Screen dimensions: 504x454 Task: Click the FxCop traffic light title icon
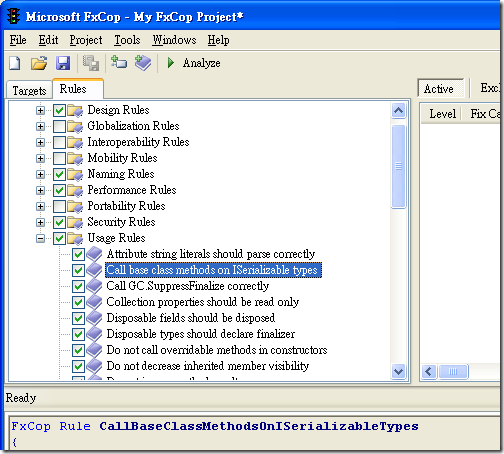point(14,16)
